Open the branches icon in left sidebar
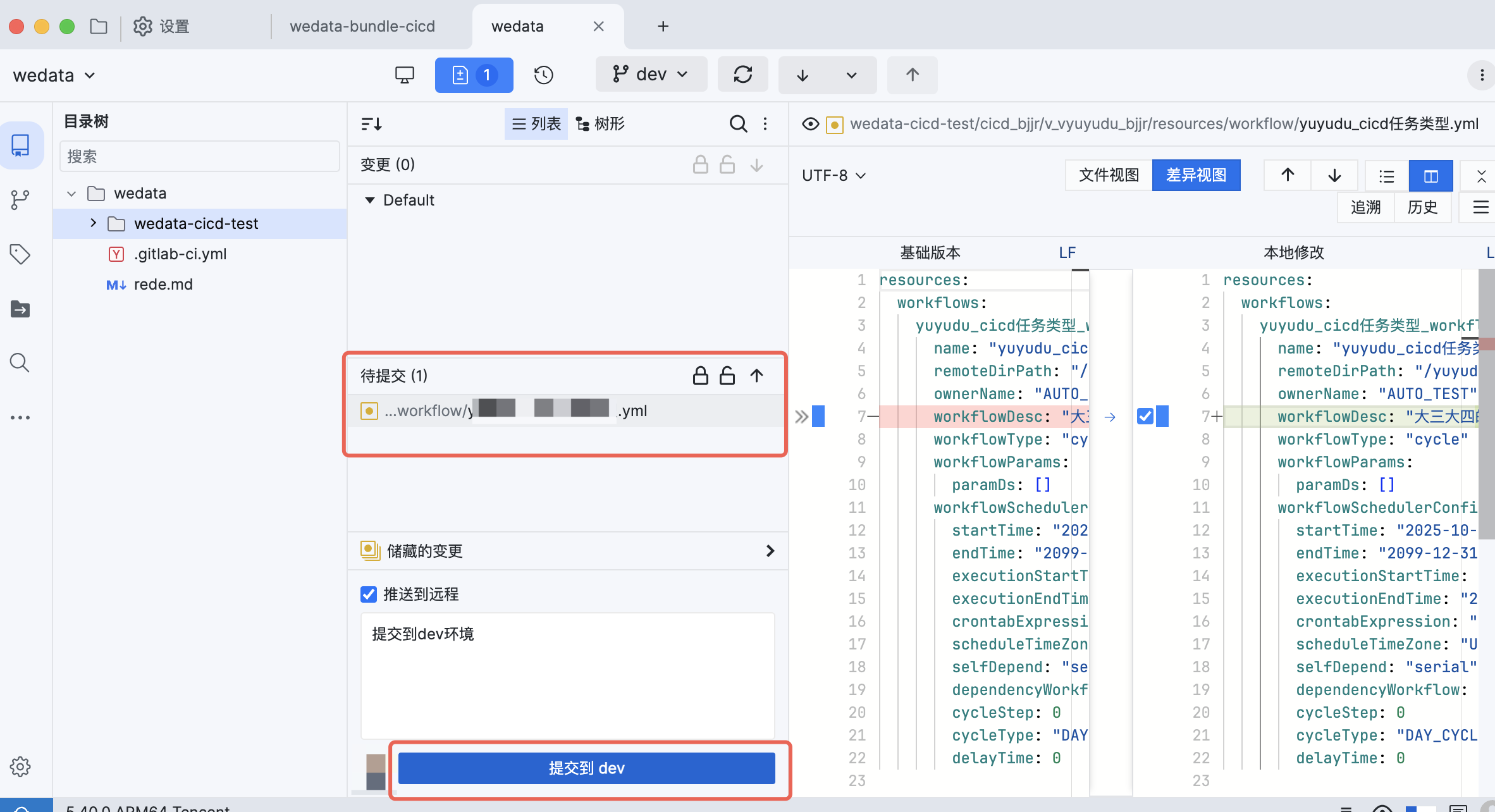 click(x=20, y=200)
